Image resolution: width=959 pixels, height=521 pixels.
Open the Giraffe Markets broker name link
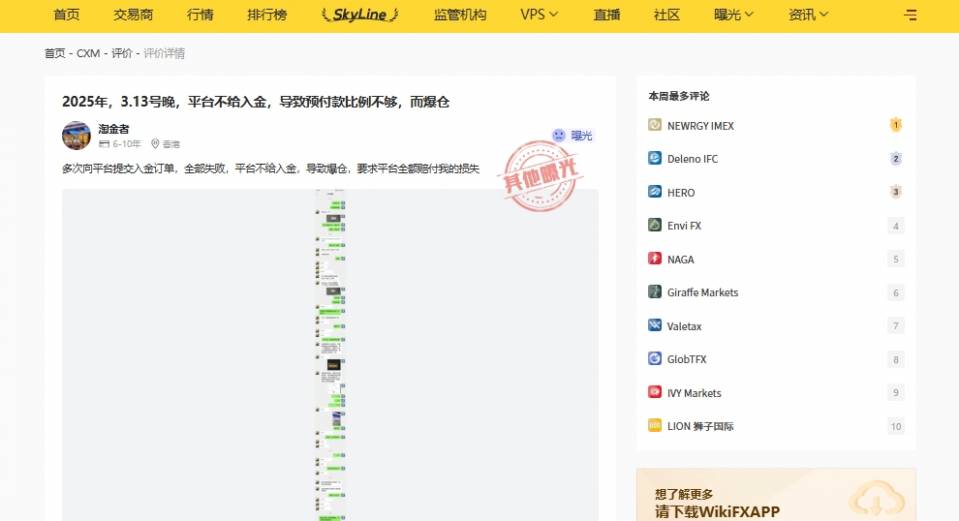702,292
